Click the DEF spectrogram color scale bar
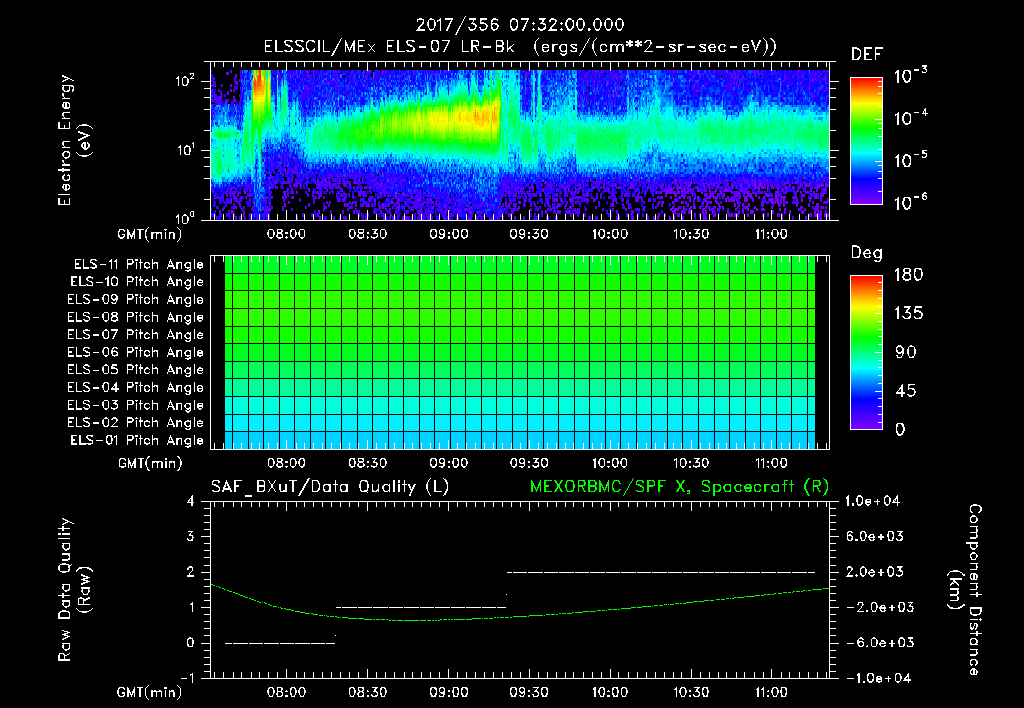Viewport: 1024px width, 708px height. [866, 141]
